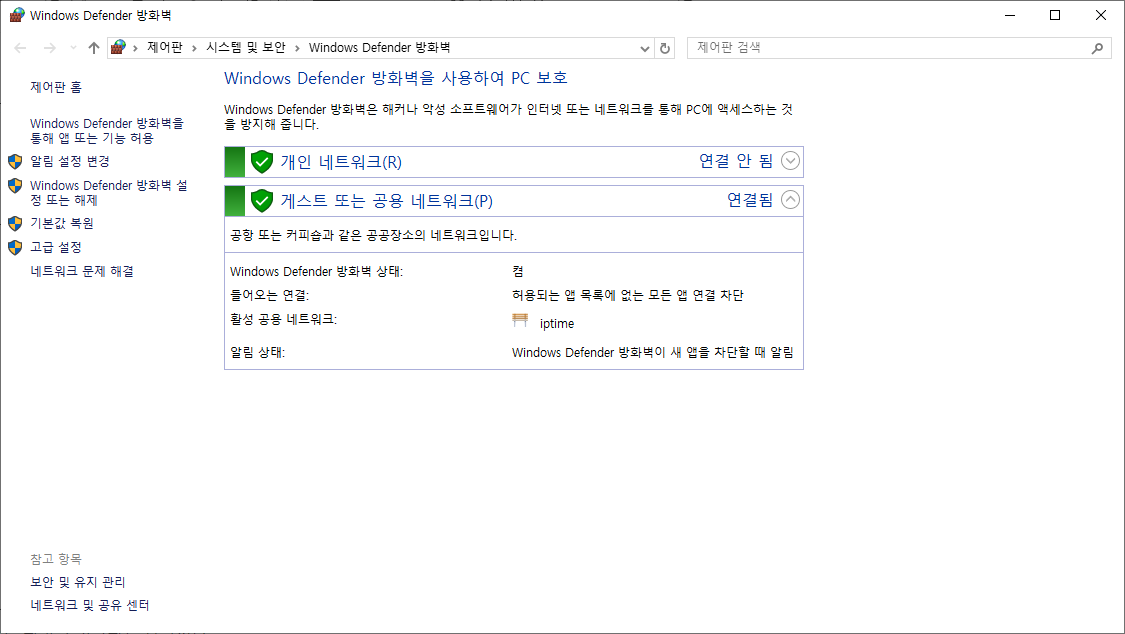Click 개인 네트워크(R) heading
This screenshot has width=1125, height=634.
pyautogui.click(x=341, y=162)
